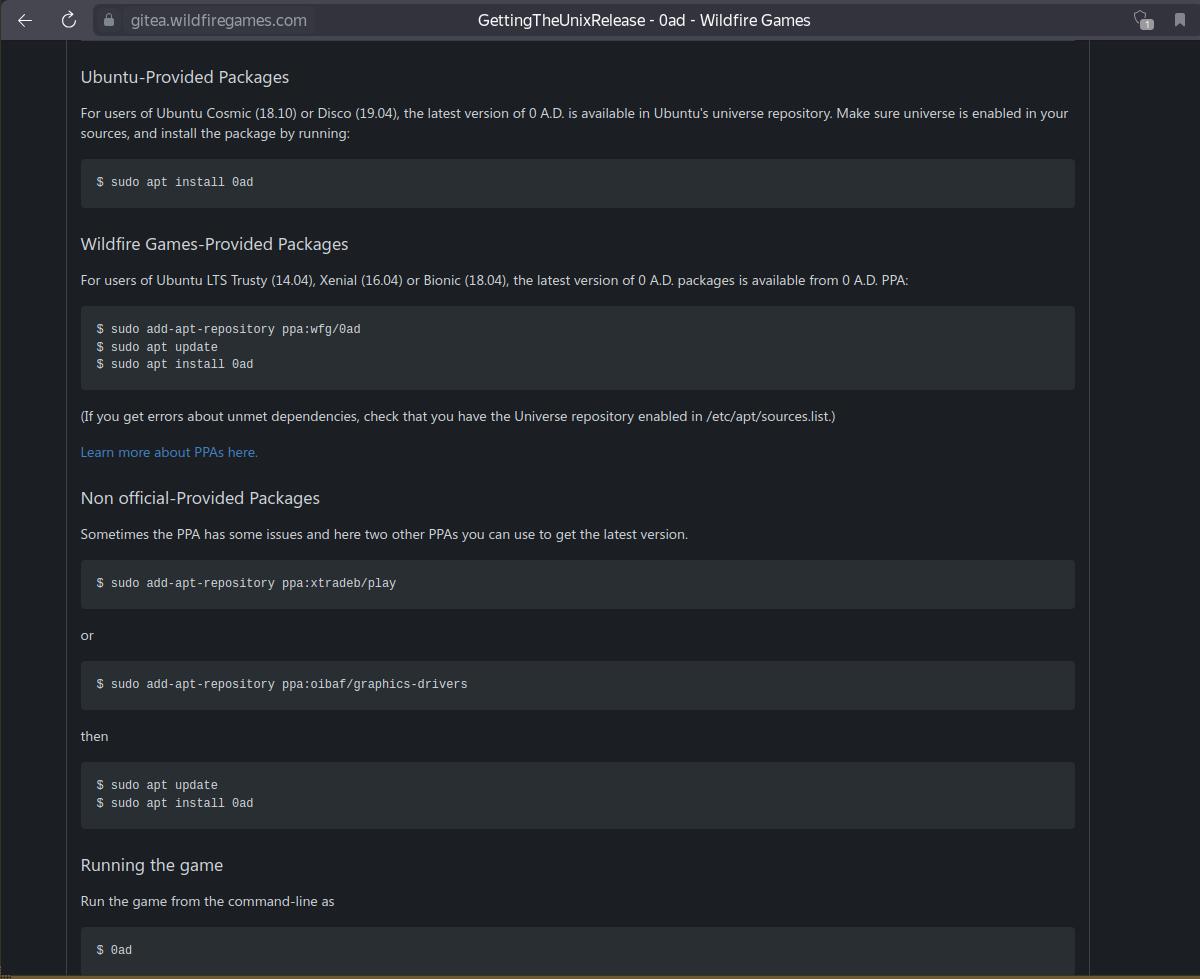This screenshot has width=1200, height=979.
Task: Click the page title in the header bar
Action: [x=643, y=20]
